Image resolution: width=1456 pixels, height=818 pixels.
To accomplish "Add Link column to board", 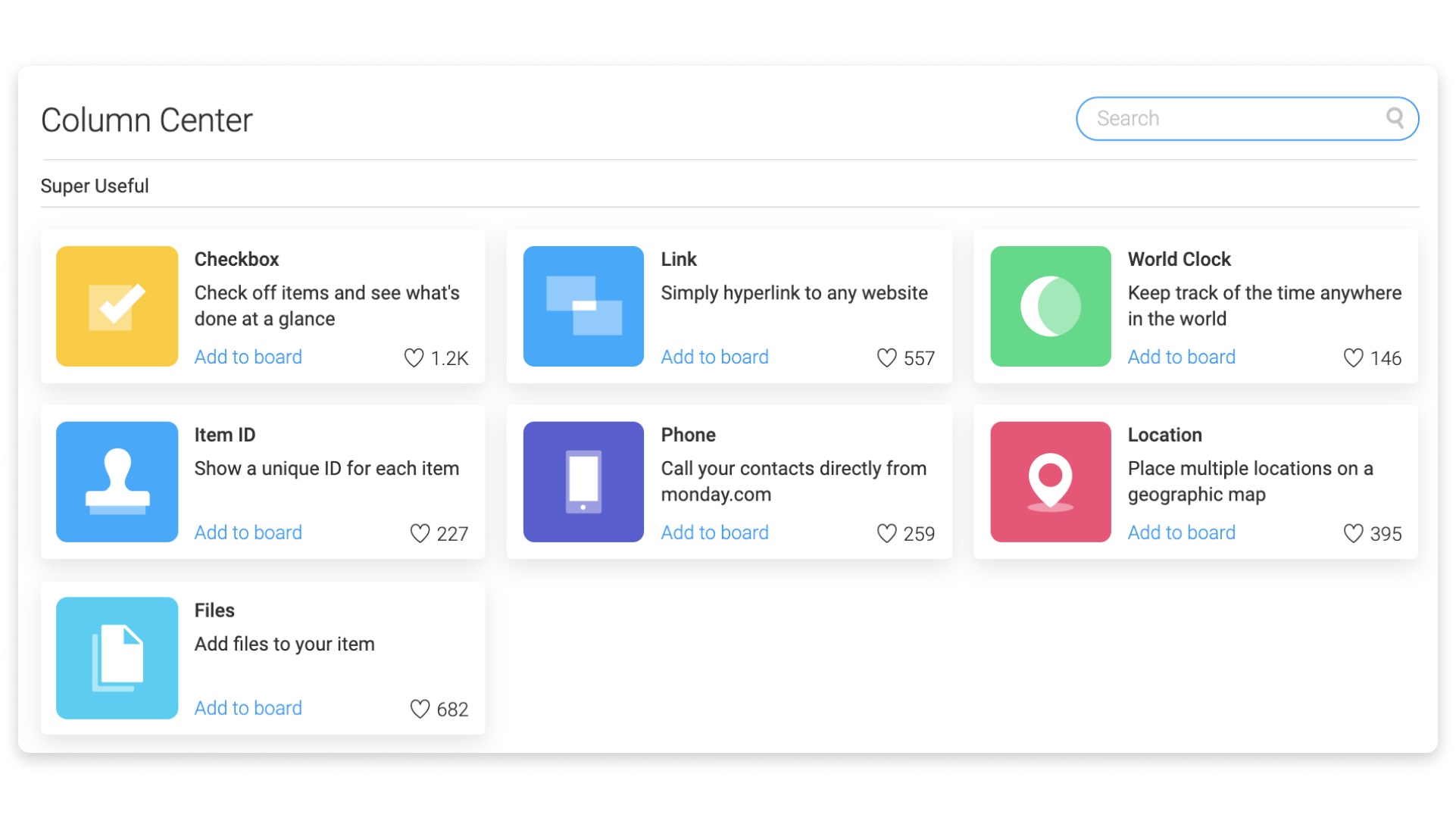I will pyautogui.click(x=714, y=357).
